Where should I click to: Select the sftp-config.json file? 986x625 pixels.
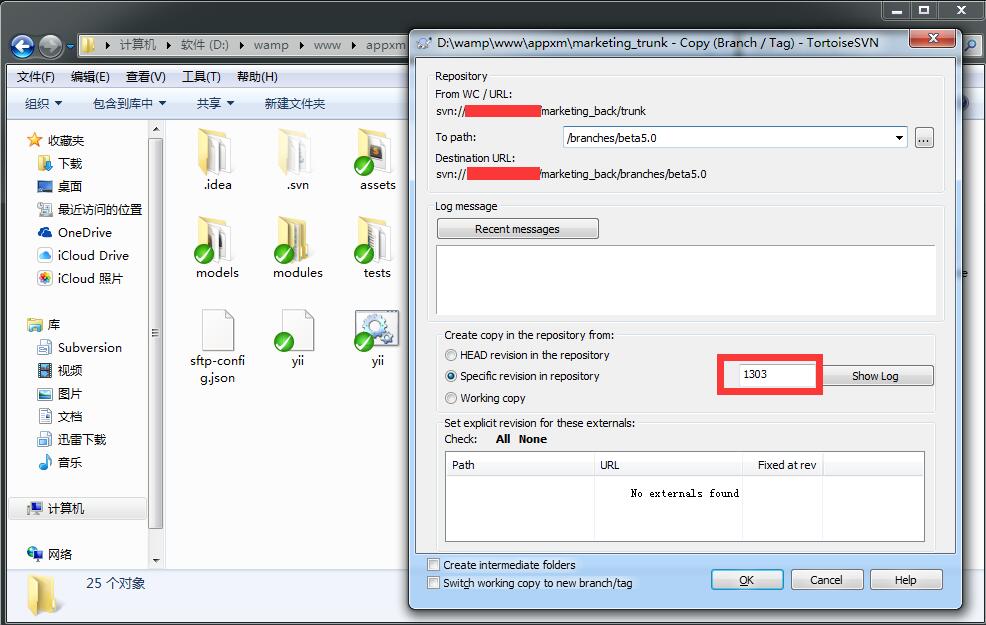click(x=217, y=347)
